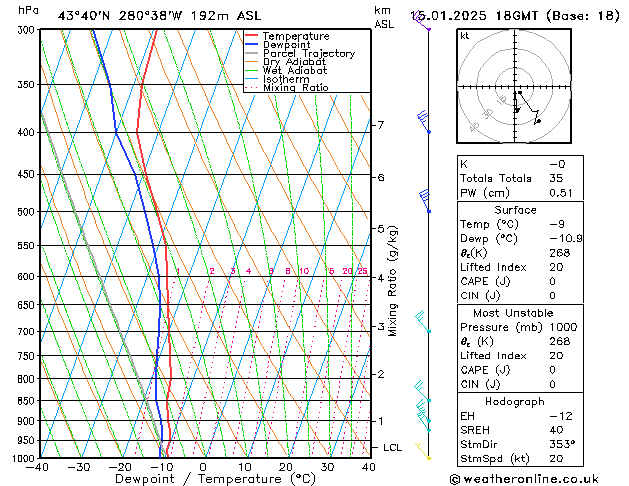Click the Dewp (°C) value -10.9

566,239
